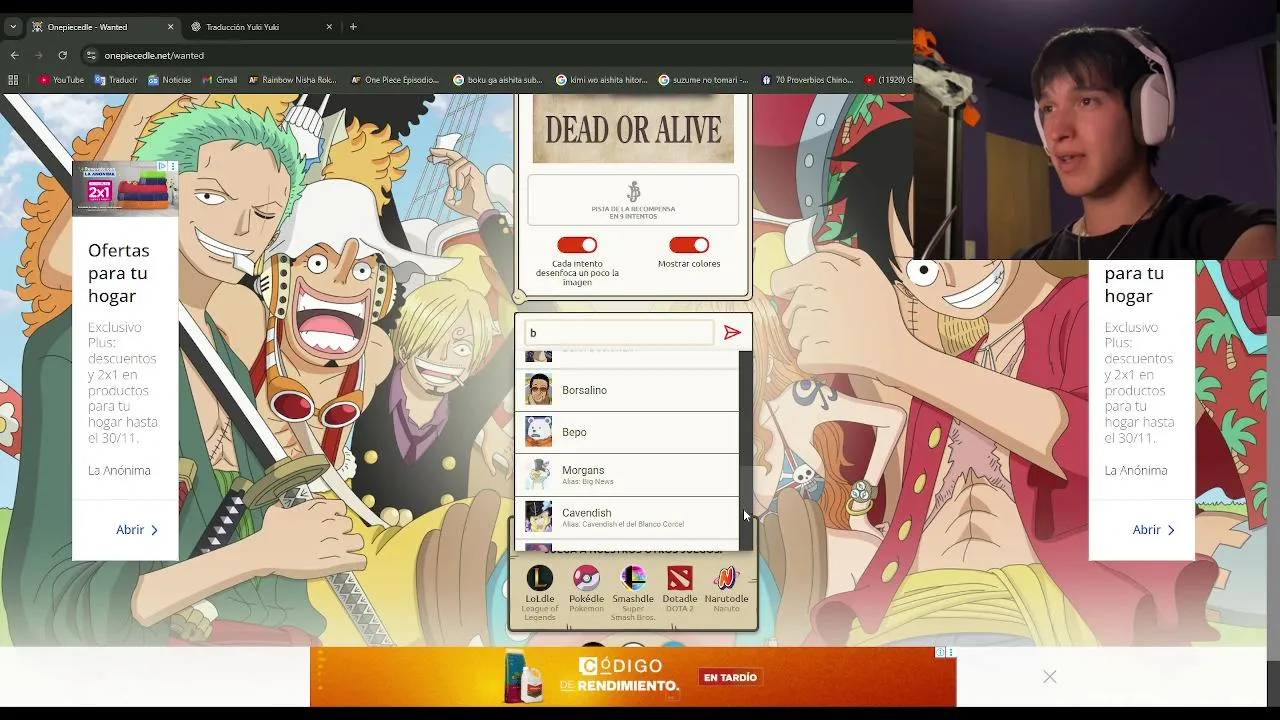Click the suggestion list scrollbar
The width and height of the screenshot is (1280, 720).
tap(745, 450)
